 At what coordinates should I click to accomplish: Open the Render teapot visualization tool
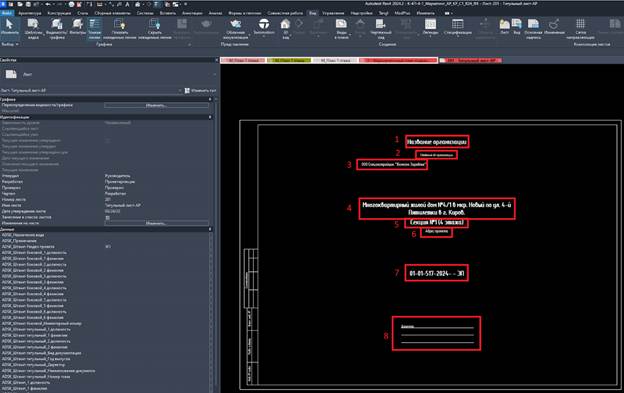235,29
